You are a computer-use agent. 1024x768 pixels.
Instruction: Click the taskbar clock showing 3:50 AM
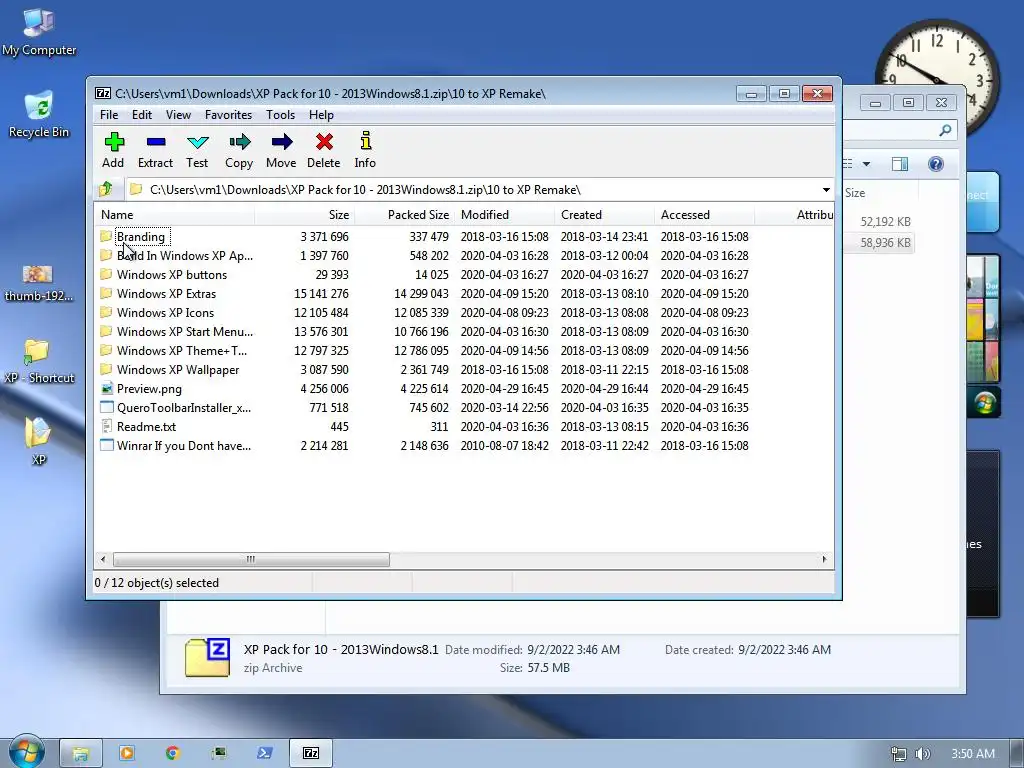point(973,754)
